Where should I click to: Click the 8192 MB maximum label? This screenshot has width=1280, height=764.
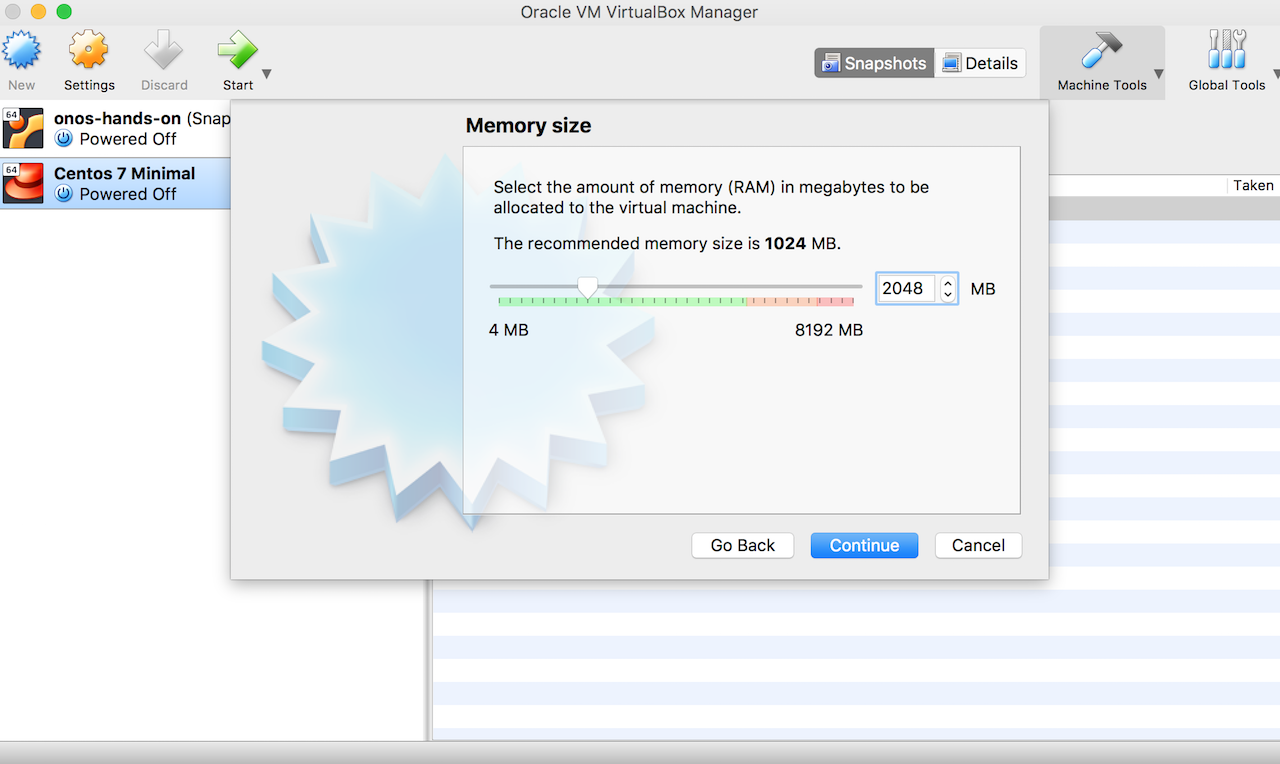tap(829, 330)
